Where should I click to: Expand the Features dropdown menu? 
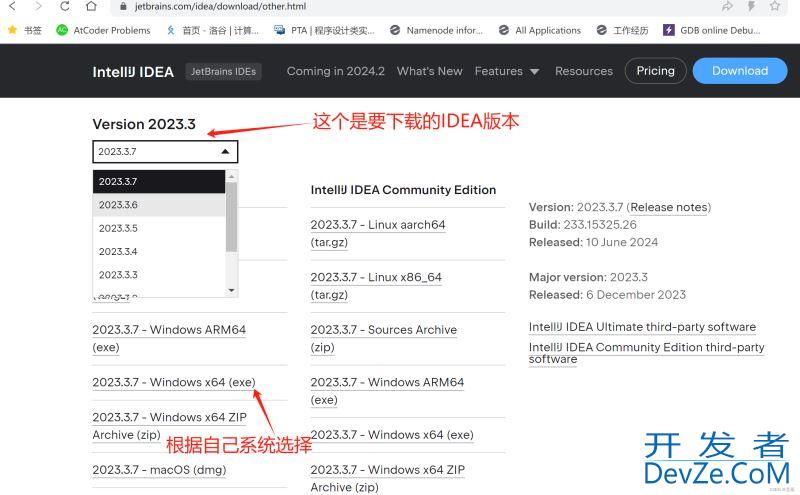(507, 71)
